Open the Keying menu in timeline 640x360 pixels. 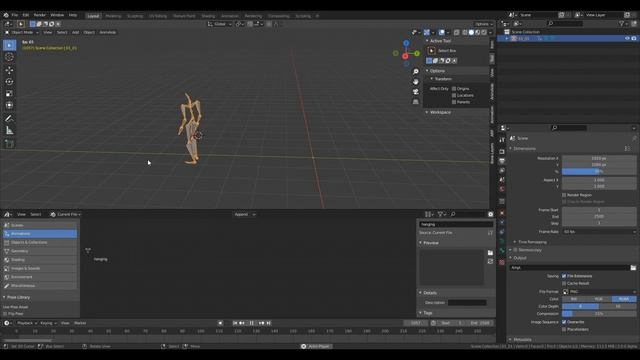pyautogui.click(x=48, y=323)
